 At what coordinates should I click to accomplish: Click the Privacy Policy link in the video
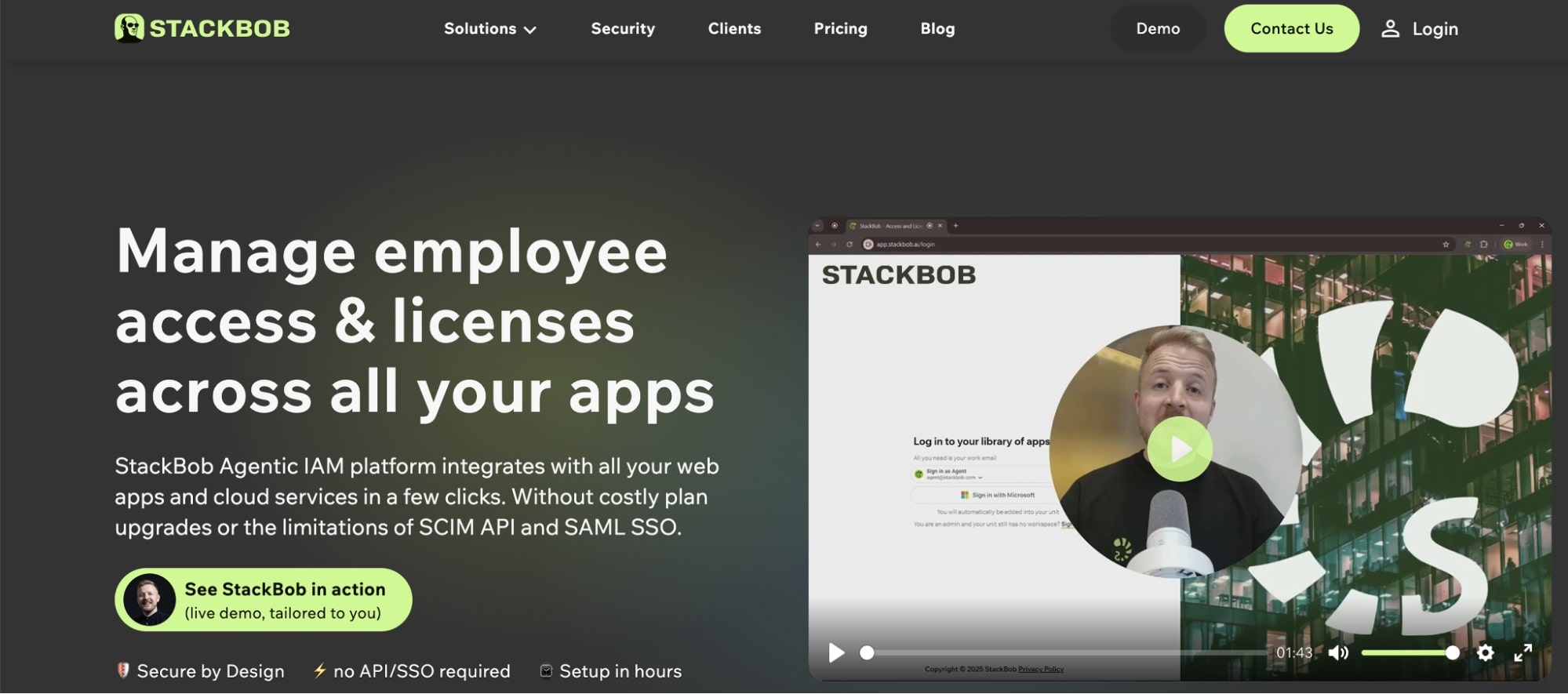(1041, 669)
